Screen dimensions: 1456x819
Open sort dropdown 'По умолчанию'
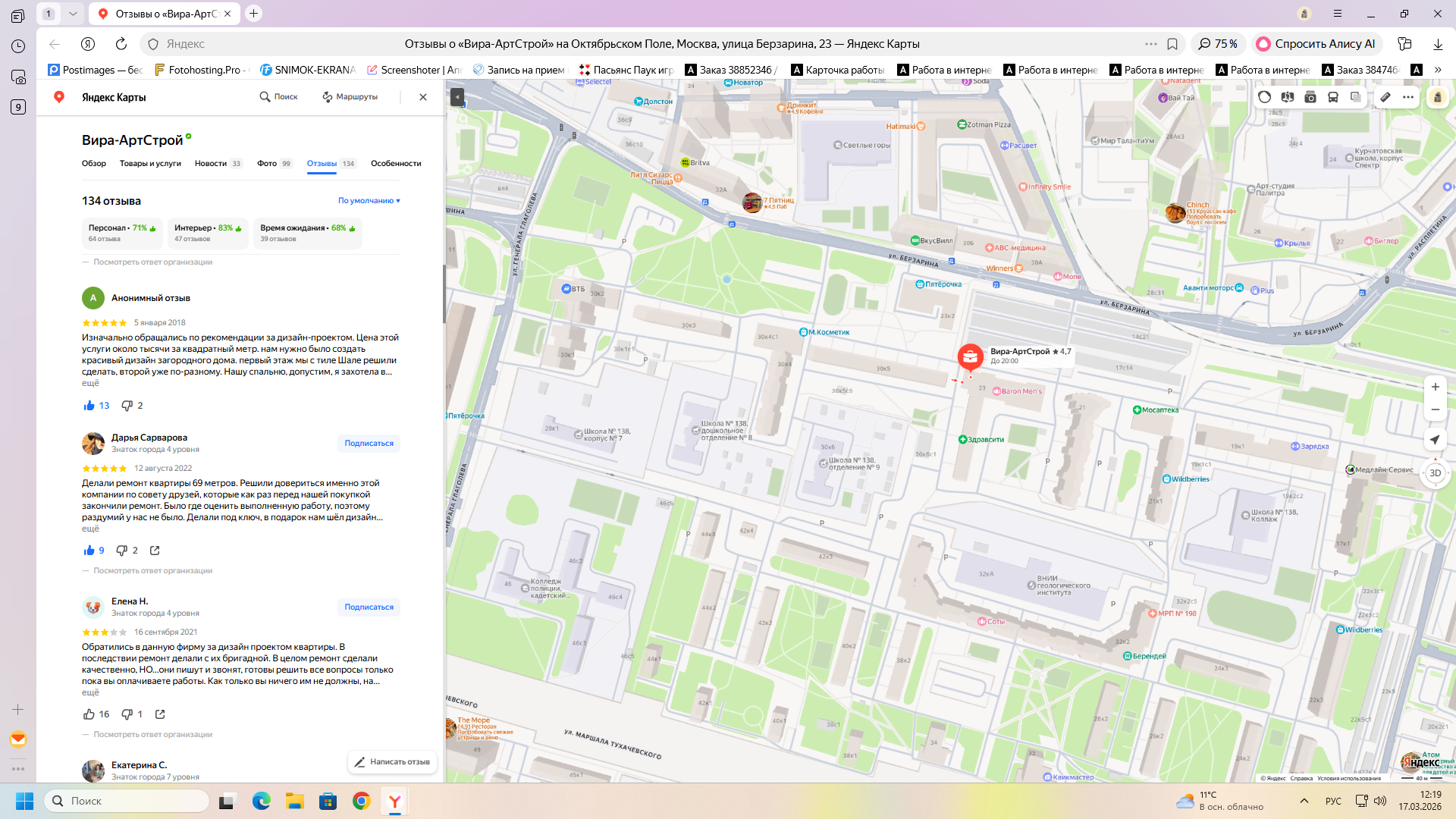369,201
